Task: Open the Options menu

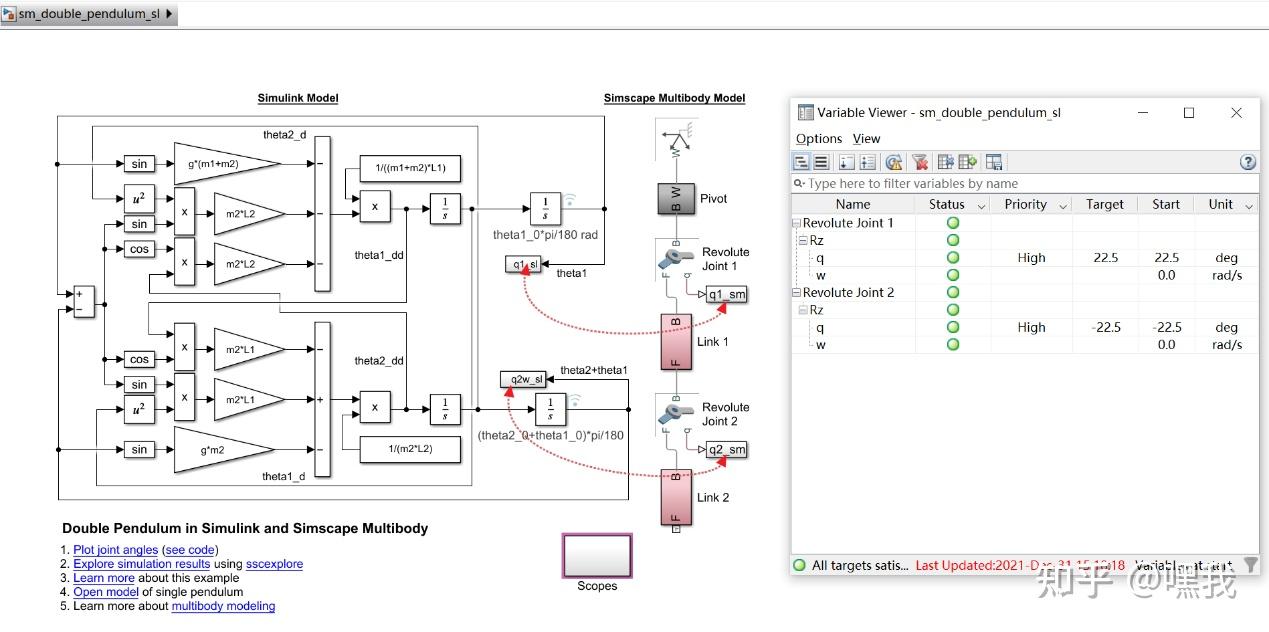Action: [818, 138]
